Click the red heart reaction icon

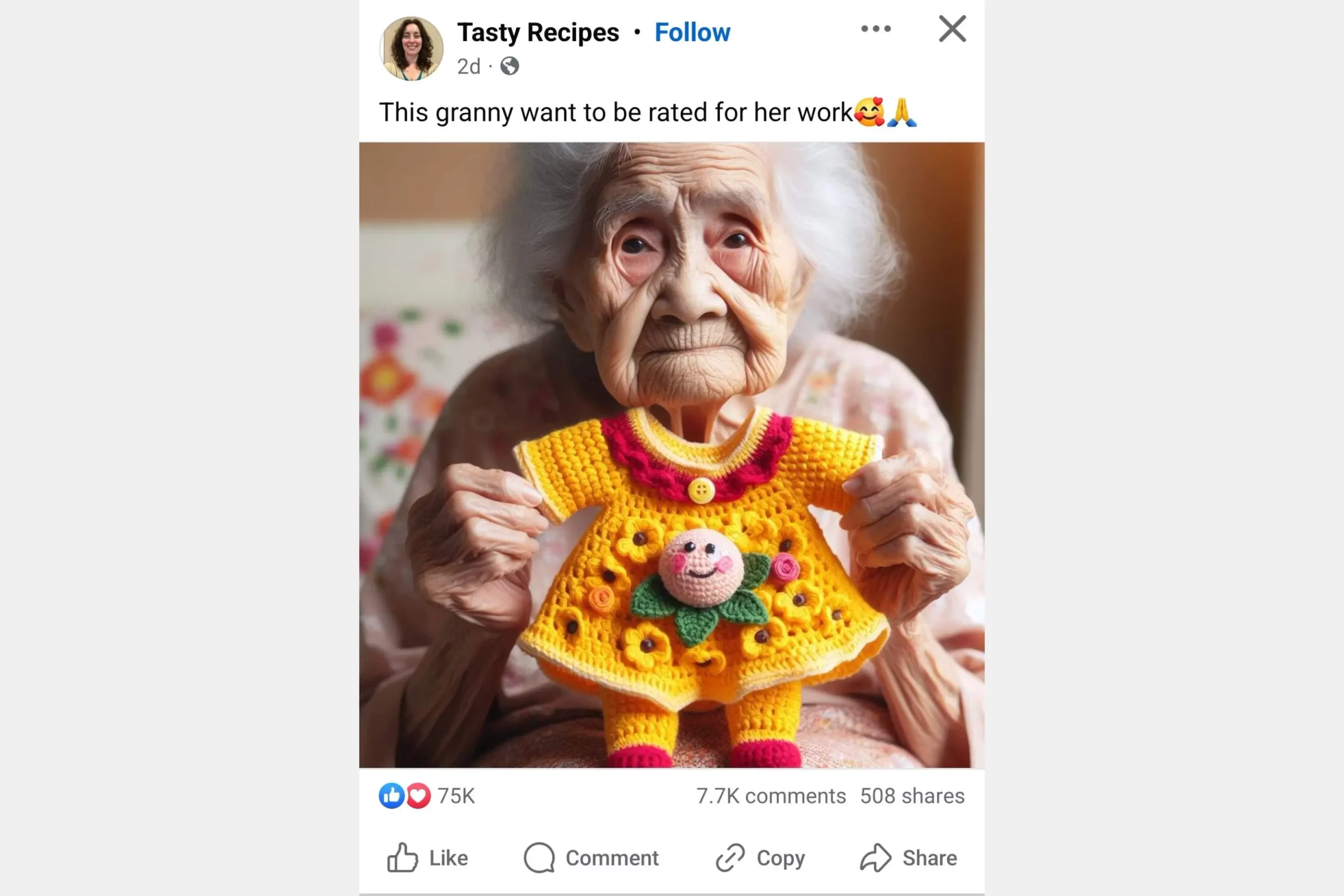click(x=418, y=795)
